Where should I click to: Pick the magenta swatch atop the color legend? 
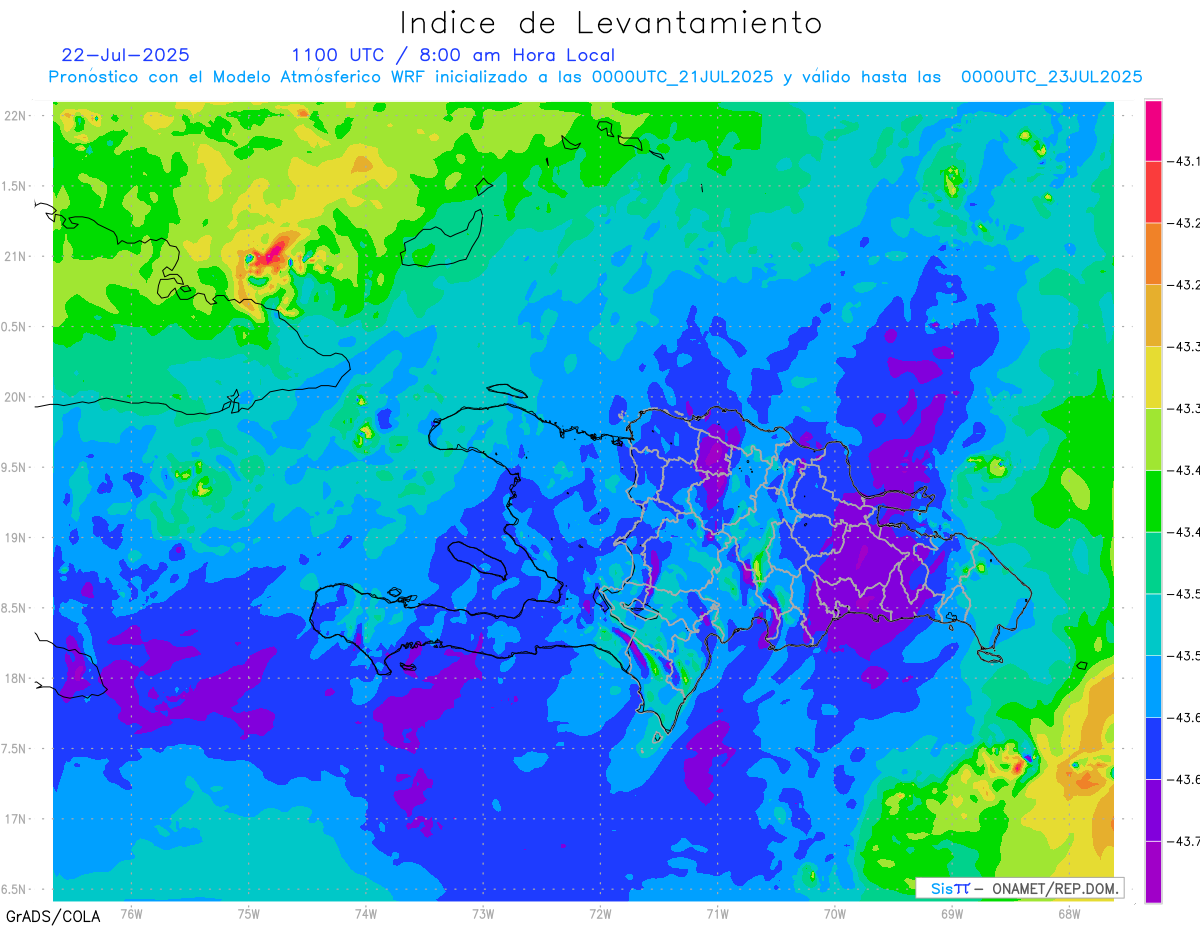[x=1153, y=130]
